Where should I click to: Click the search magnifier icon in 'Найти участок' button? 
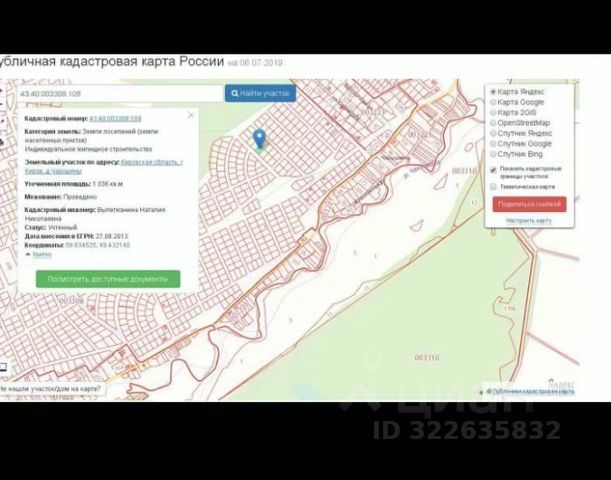pyautogui.click(x=235, y=94)
